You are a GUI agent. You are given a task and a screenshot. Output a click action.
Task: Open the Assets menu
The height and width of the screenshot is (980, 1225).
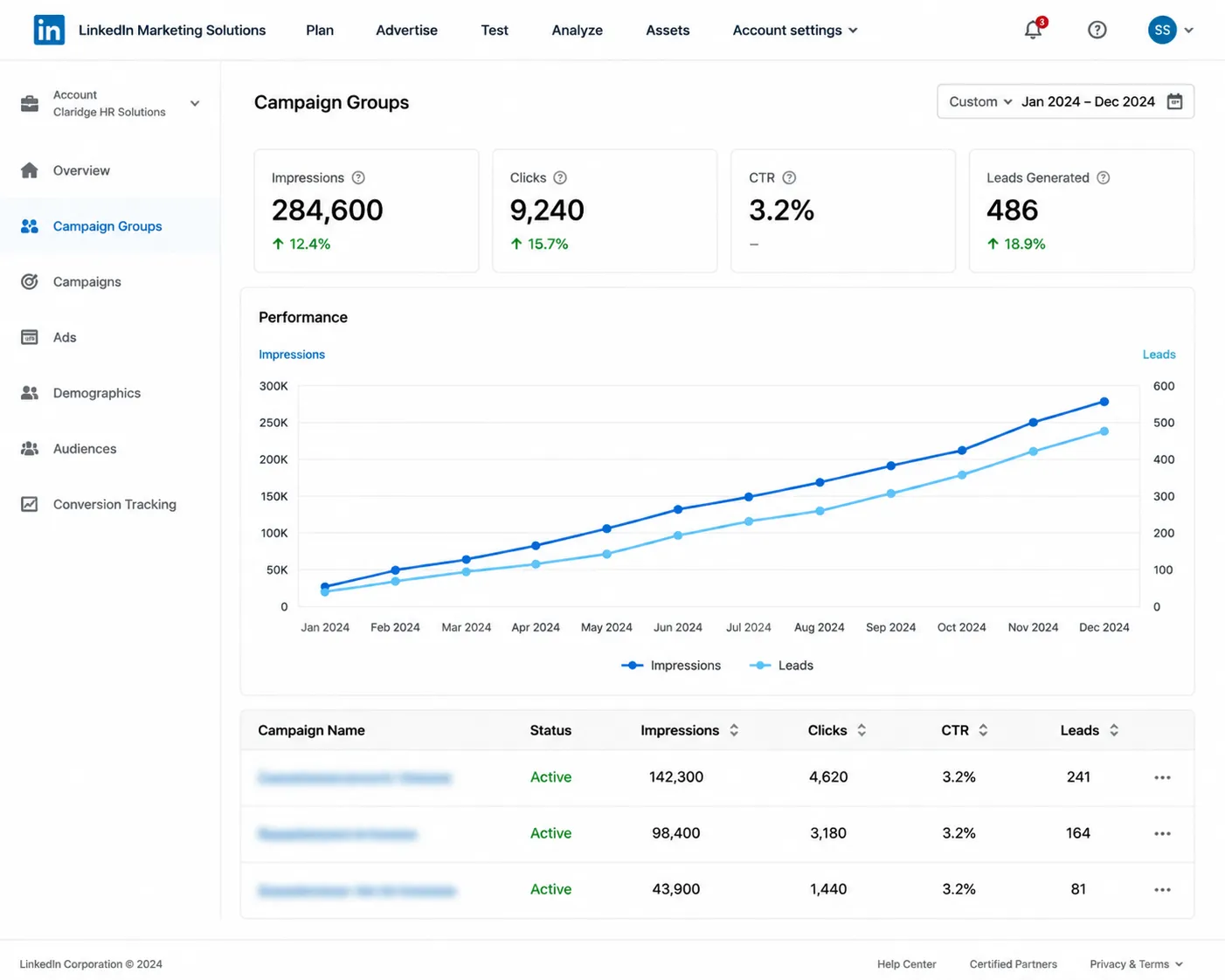(x=668, y=30)
